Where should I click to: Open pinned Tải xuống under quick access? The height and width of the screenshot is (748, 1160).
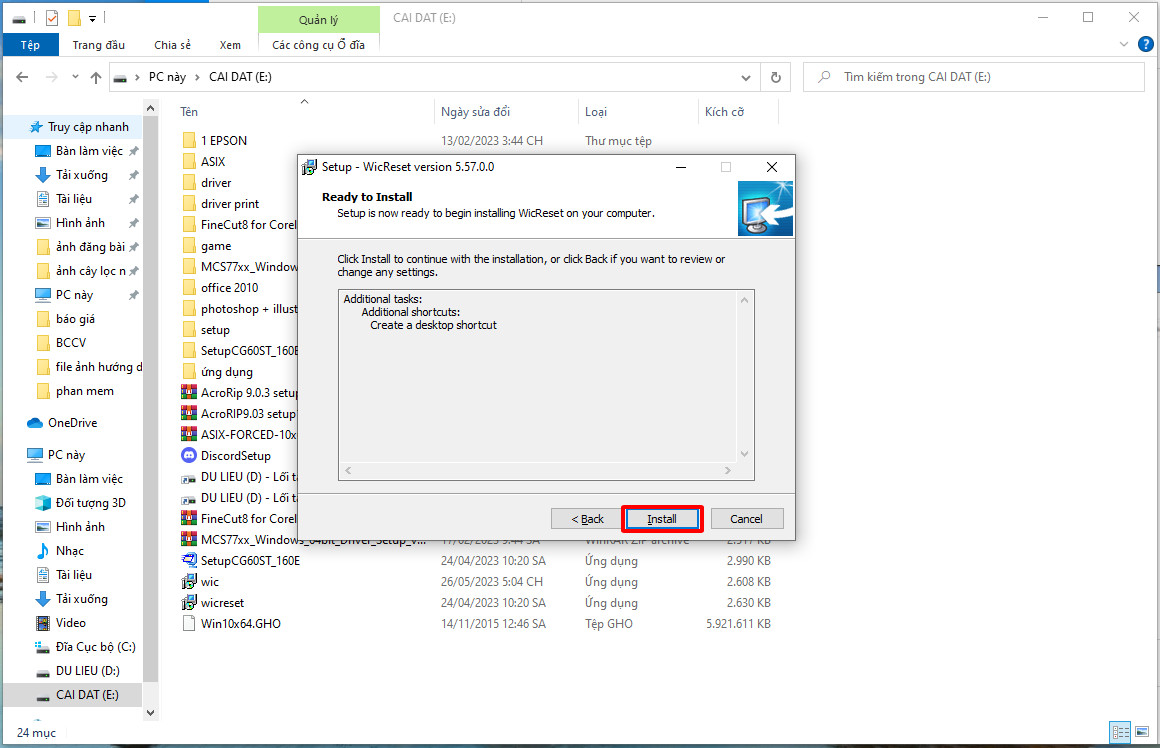point(81,175)
